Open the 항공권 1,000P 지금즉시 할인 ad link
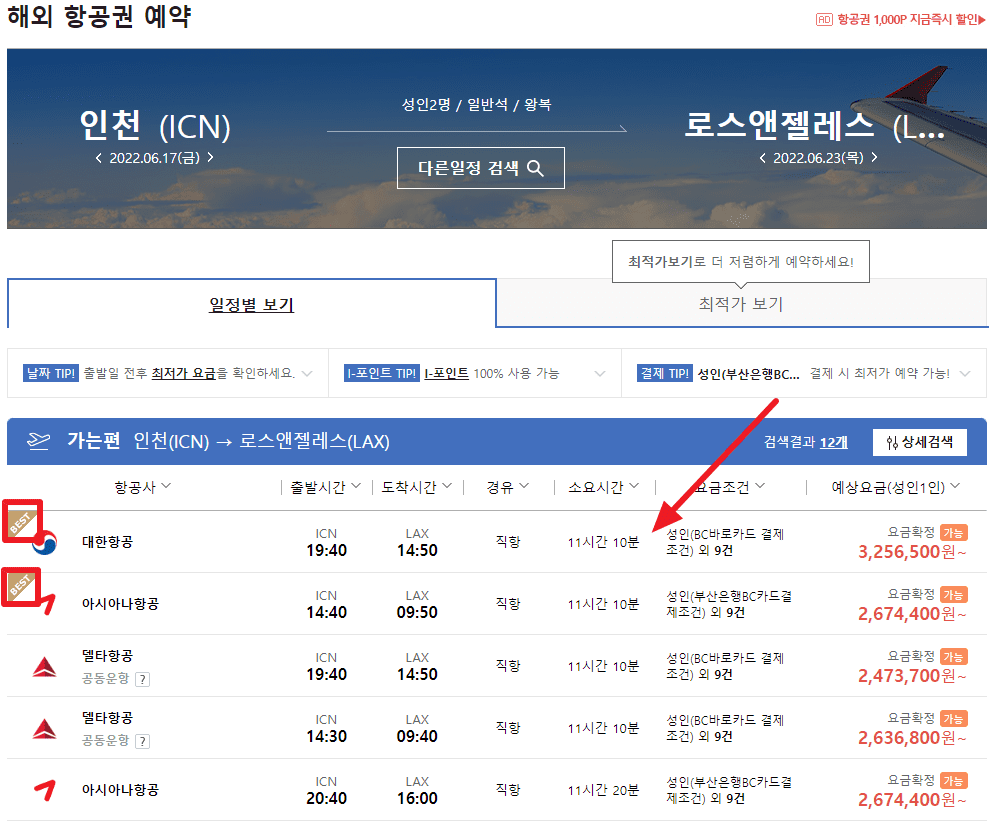 (x=911, y=20)
